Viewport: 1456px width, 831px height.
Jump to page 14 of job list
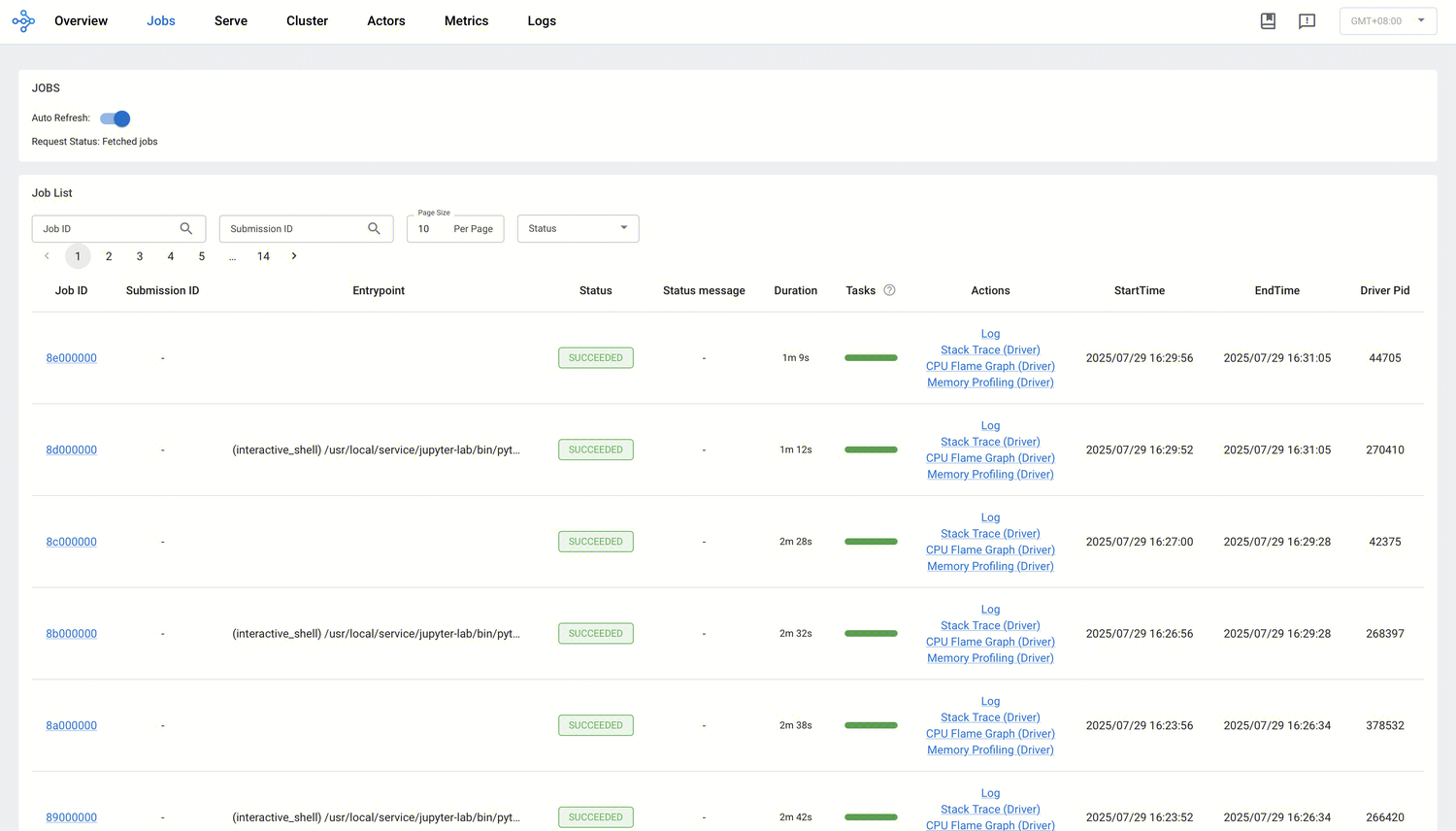(263, 256)
